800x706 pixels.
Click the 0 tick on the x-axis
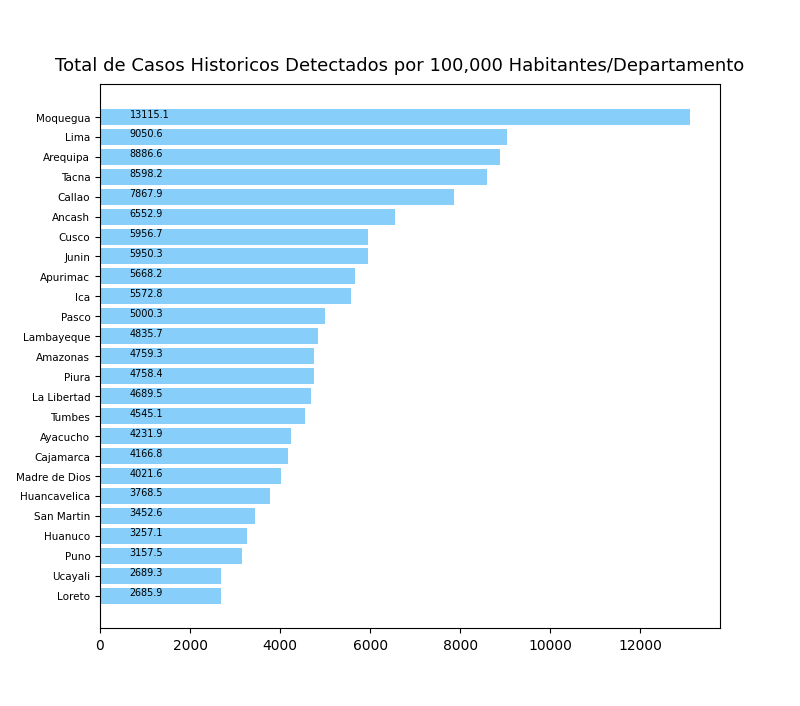100,646
